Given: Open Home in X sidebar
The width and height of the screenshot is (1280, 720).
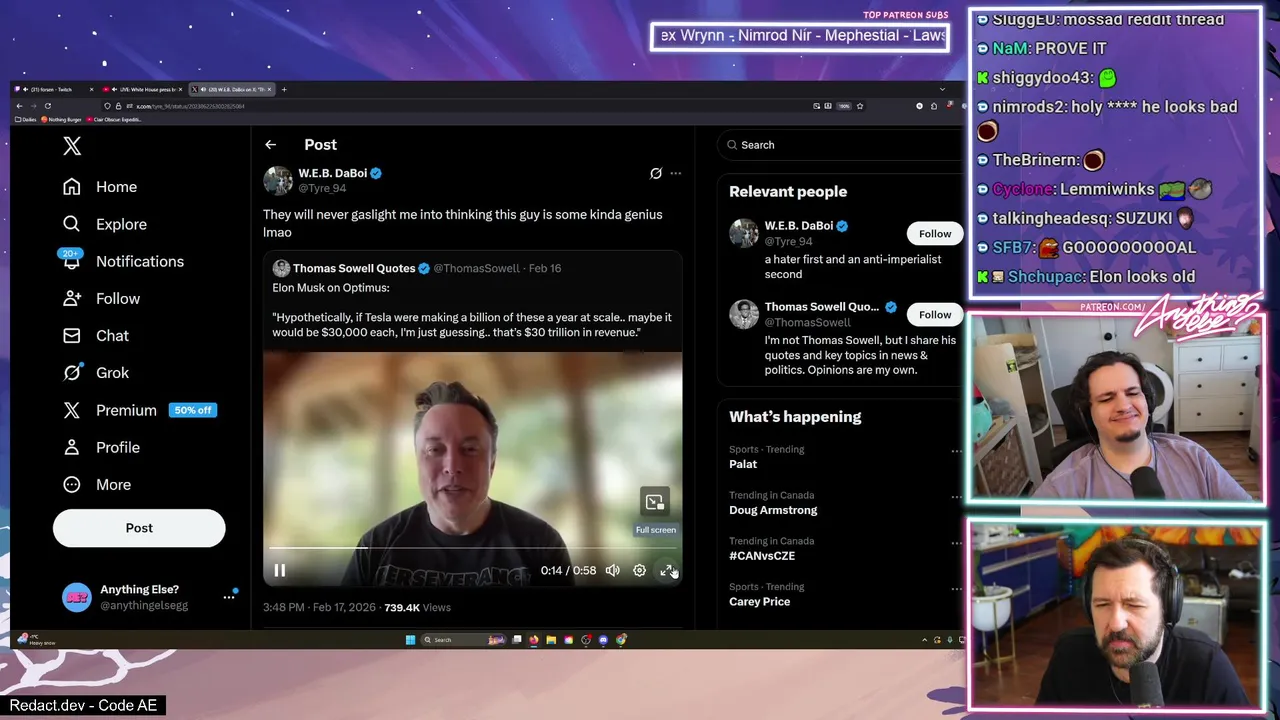Looking at the screenshot, I should click(100, 187).
